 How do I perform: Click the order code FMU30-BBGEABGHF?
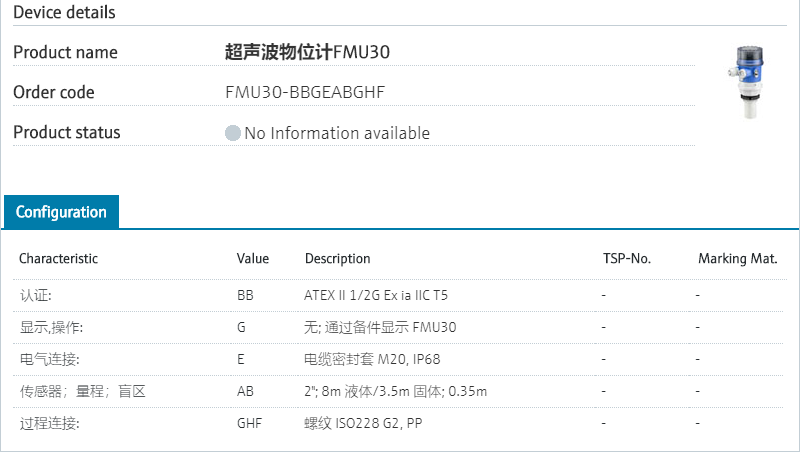click(305, 92)
